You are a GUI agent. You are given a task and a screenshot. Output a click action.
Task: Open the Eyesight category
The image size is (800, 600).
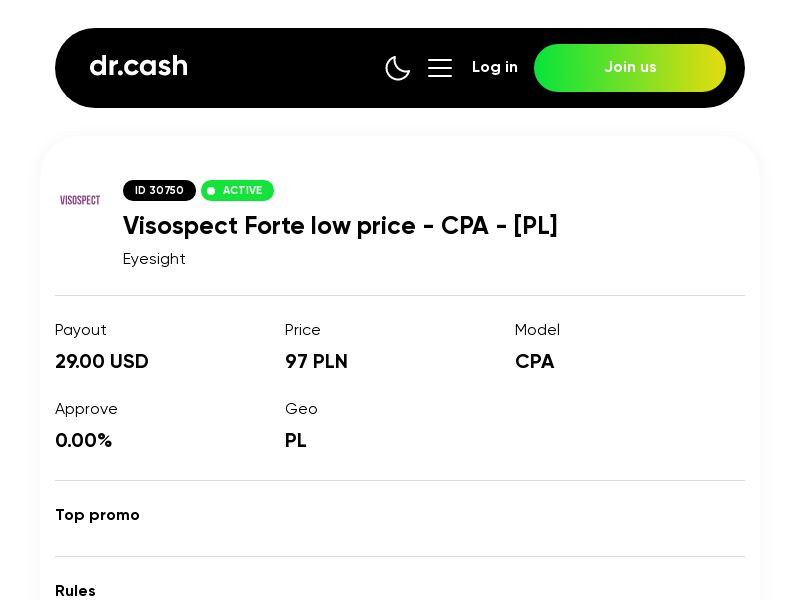pyautogui.click(x=154, y=259)
